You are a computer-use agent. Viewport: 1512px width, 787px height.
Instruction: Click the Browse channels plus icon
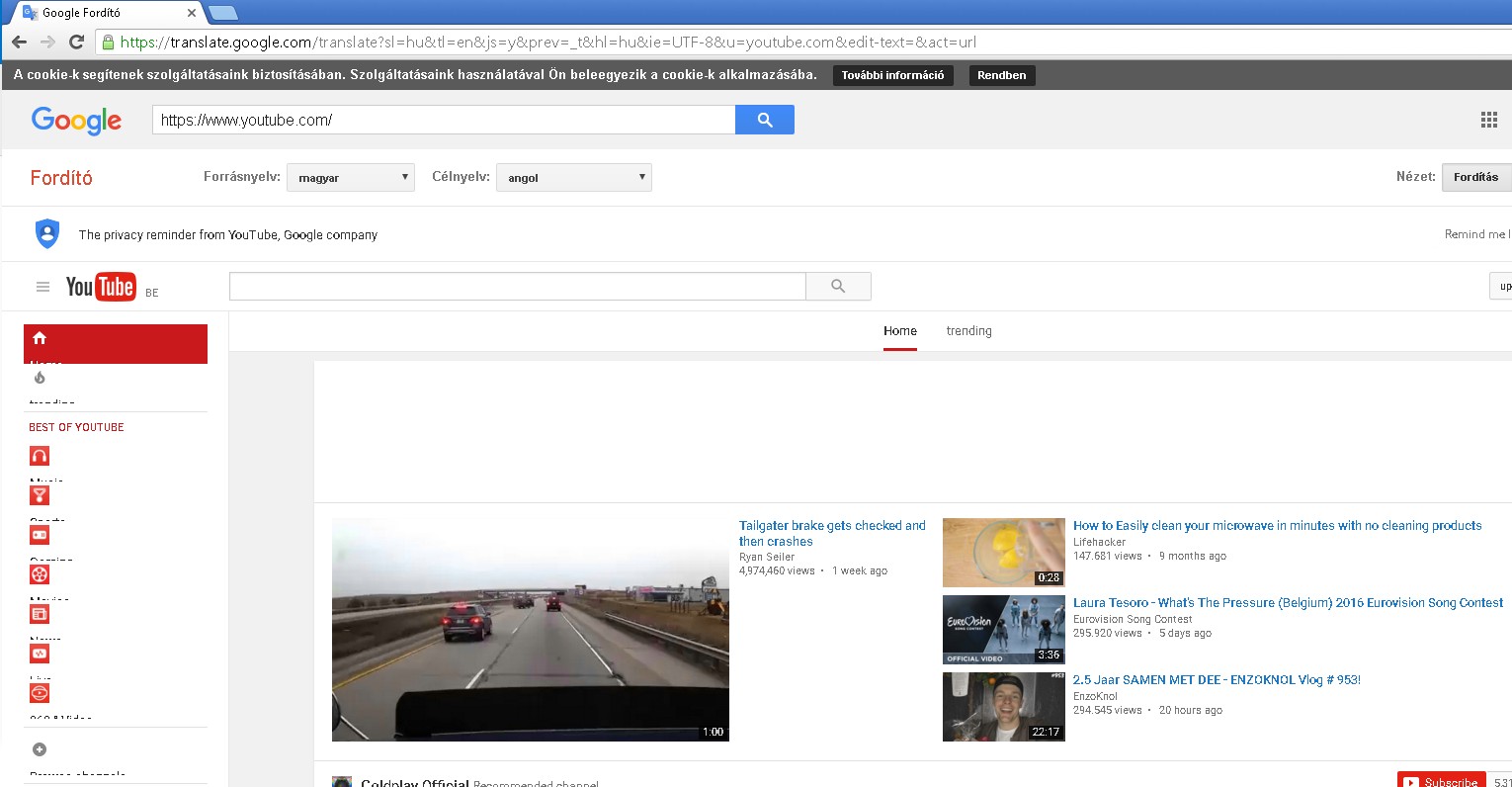click(x=40, y=749)
